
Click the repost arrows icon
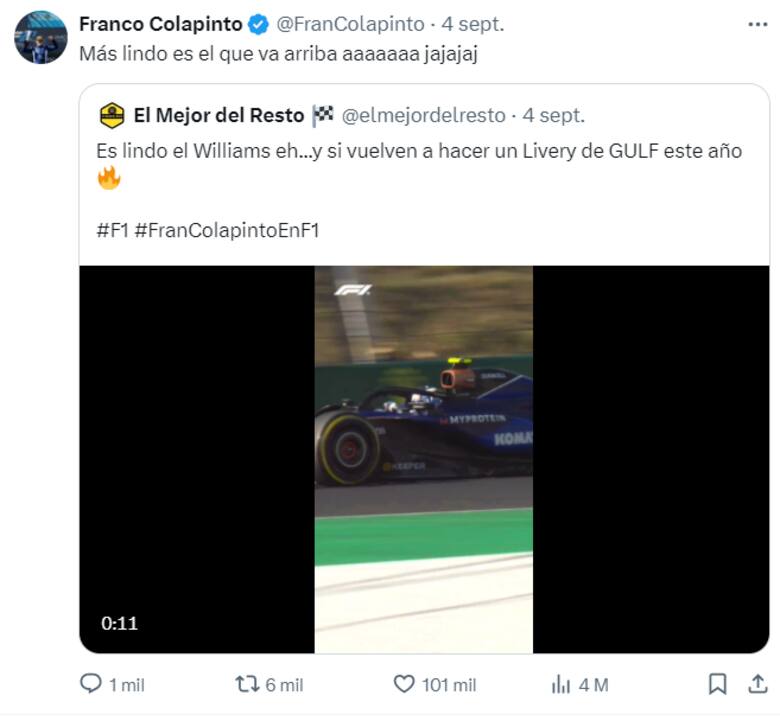[247, 684]
